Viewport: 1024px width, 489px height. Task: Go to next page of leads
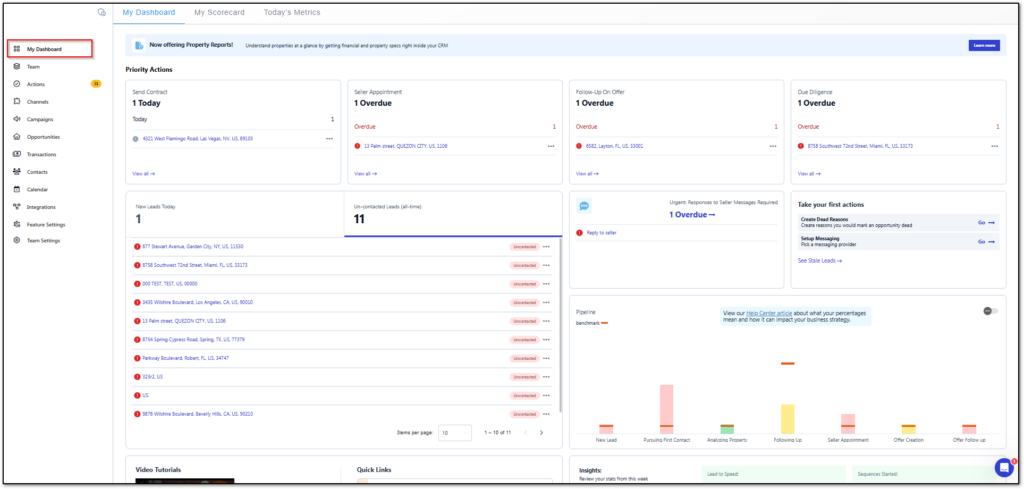[541, 433]
